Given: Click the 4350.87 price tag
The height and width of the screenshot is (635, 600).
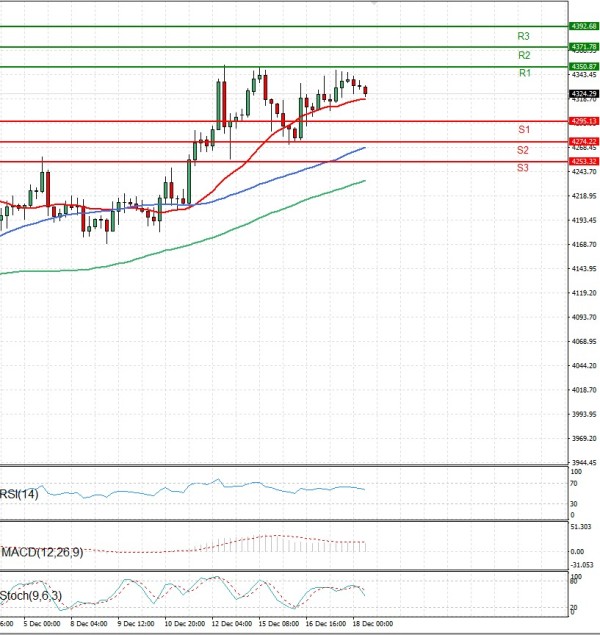Looking at the screenshot, I should point(583,66).
